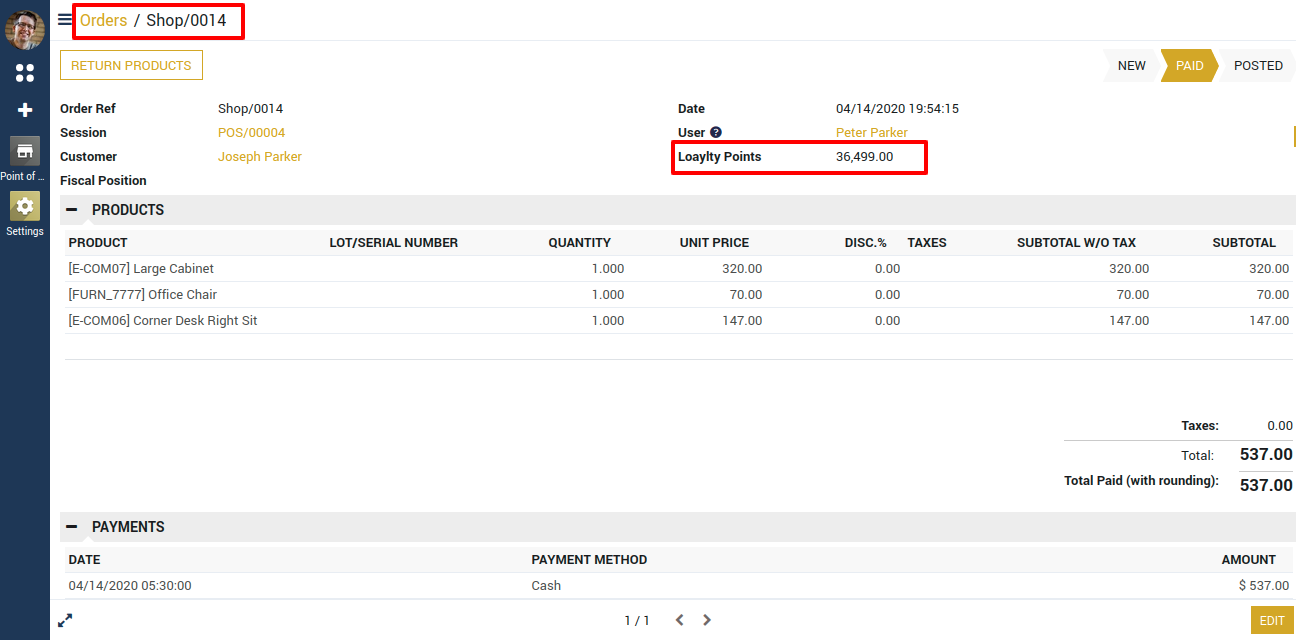
Task: Open the hamburger menu icon
Action: [65, 19]
